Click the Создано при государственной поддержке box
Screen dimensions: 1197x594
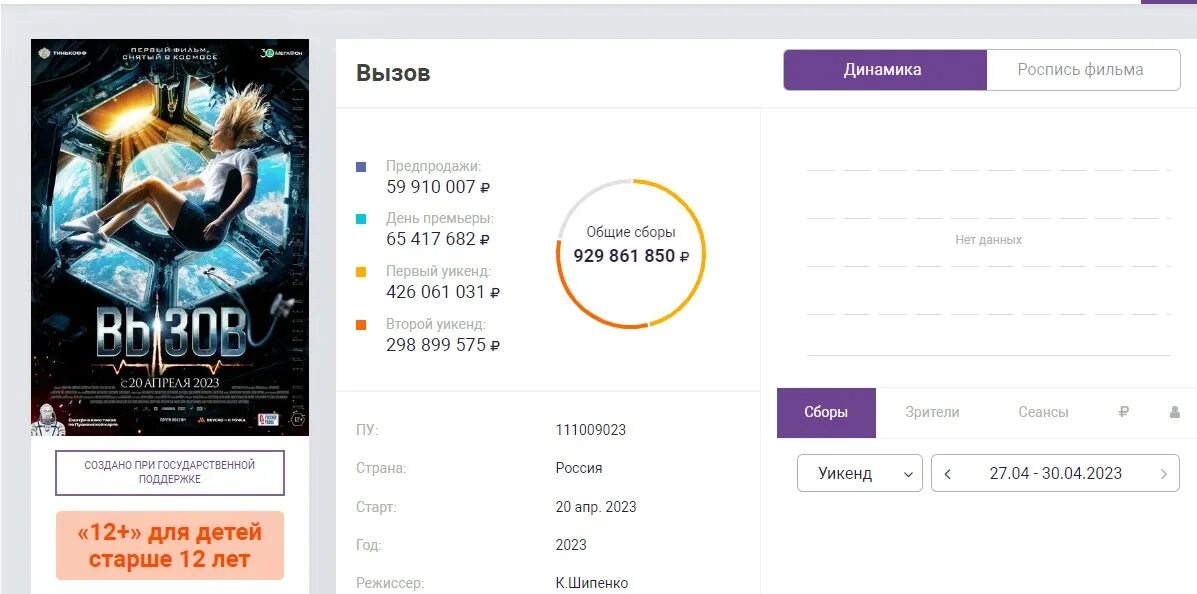coord(169,473)
